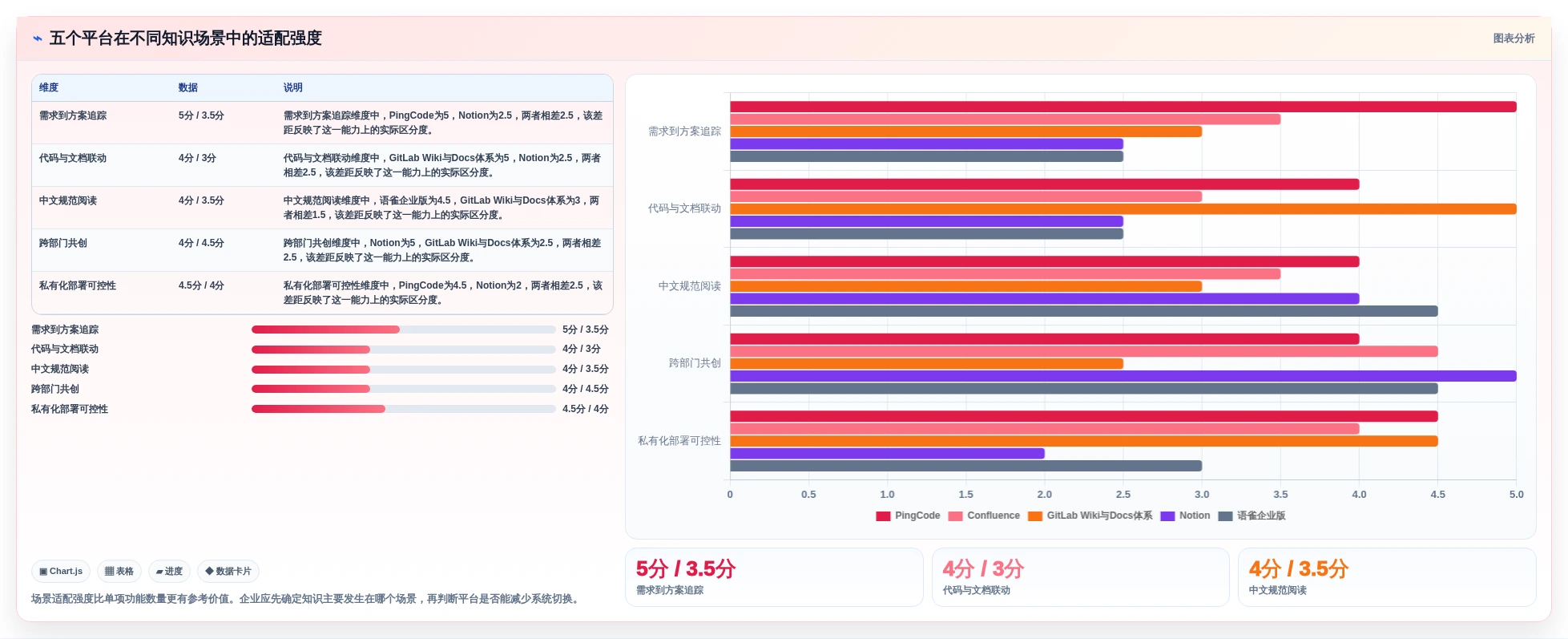Click the purple Notion bar for 跨部门共创
The height and width of the screenshot is (639, 1568).
(x=1123, y=376)
